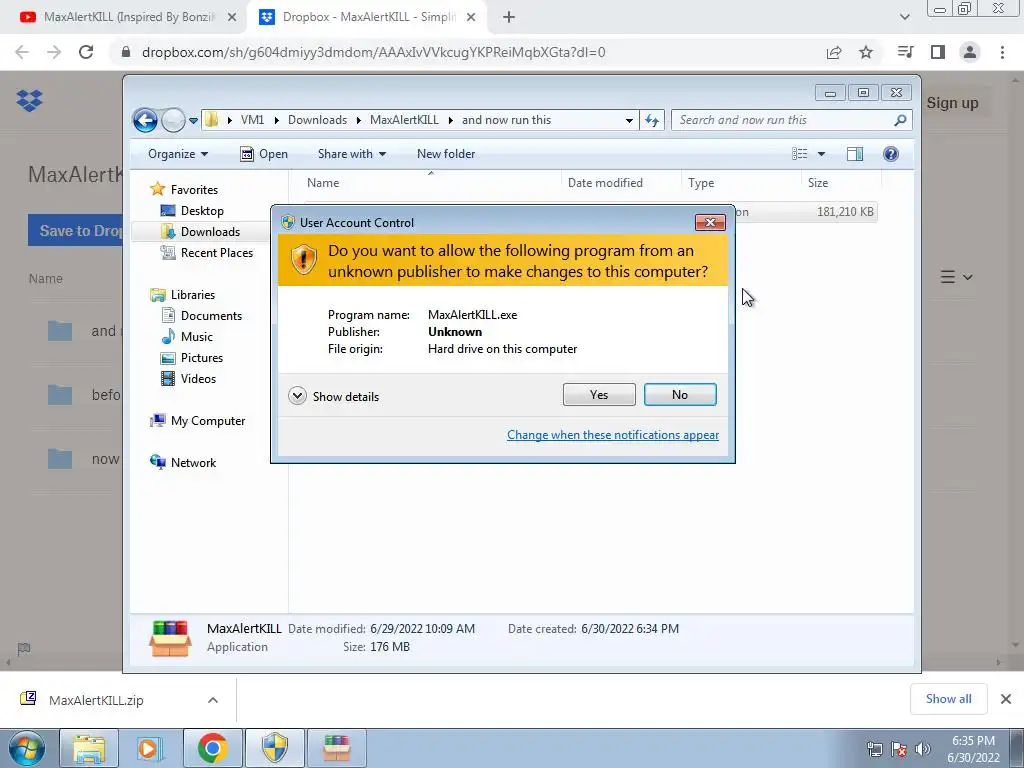The height and width of the screenshot is (768, 1024).
Task: Focus the 'Search and now run this' field
Action: (x=783, y=120)
